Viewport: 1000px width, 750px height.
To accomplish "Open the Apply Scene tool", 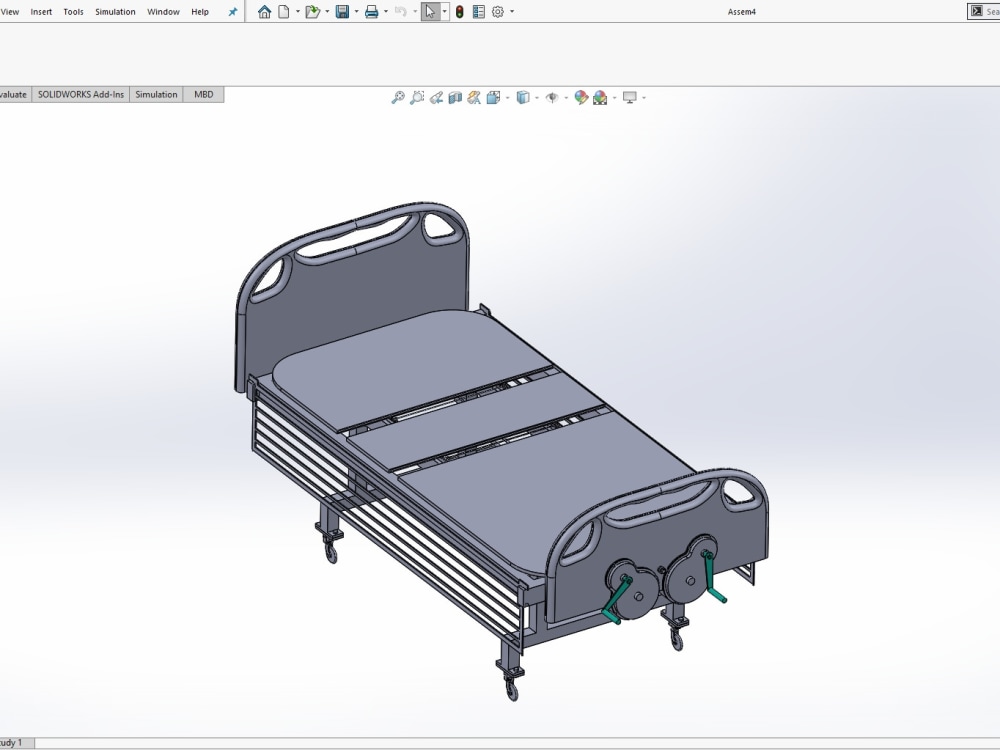I will click(599, 97).
